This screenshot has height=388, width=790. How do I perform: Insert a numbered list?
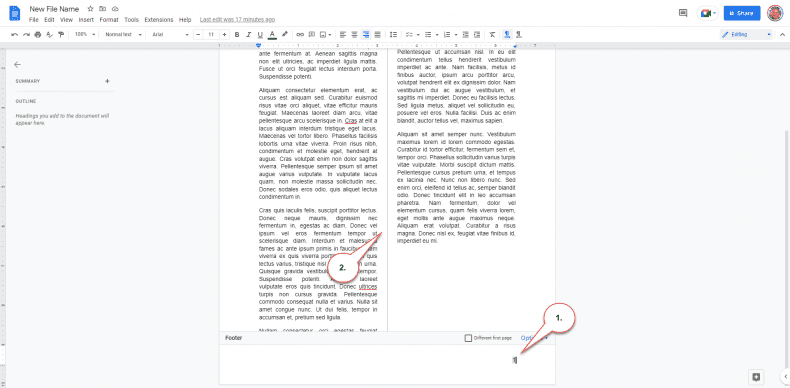447,35
